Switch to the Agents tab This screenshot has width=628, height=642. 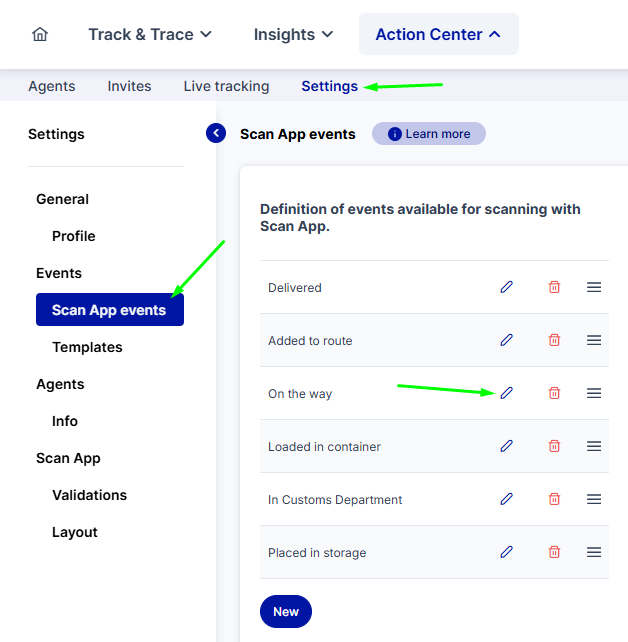pos(52,86)
